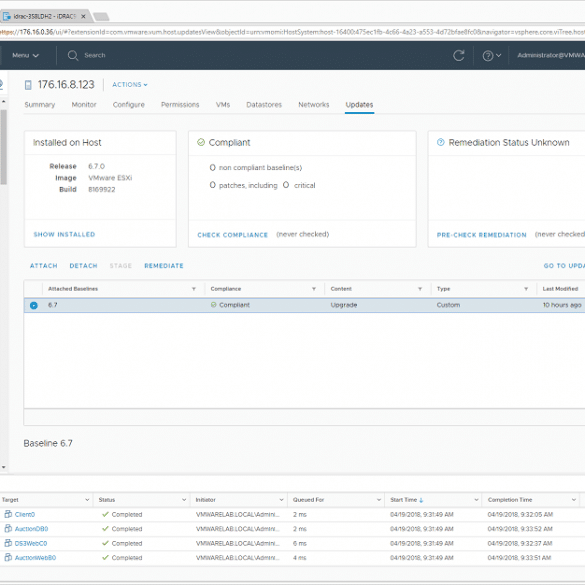
Task: Open the Initiator column dropdown
Action: [x=281, y=500]
